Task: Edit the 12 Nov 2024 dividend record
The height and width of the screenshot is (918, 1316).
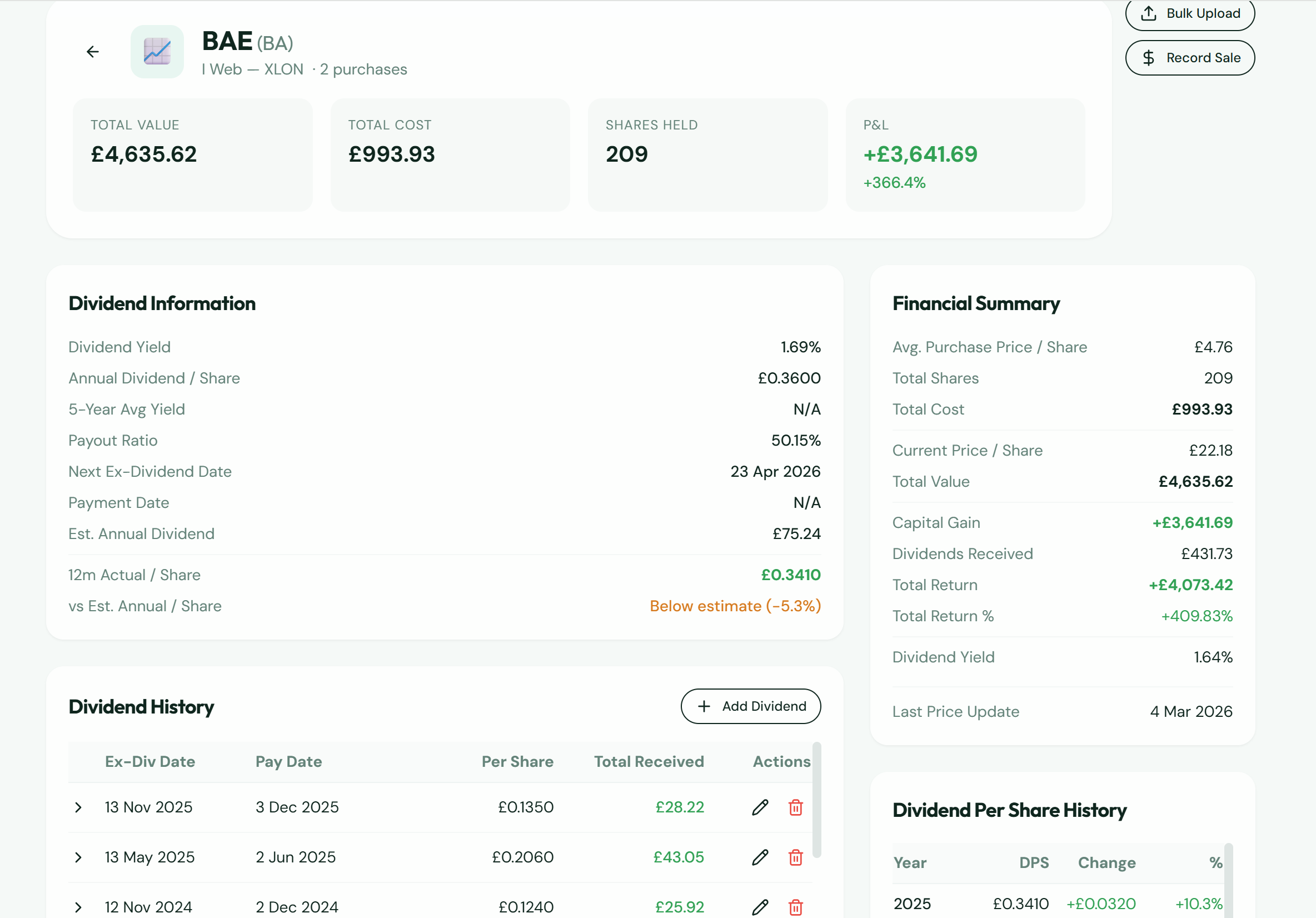Action: [x=760, y=906]
